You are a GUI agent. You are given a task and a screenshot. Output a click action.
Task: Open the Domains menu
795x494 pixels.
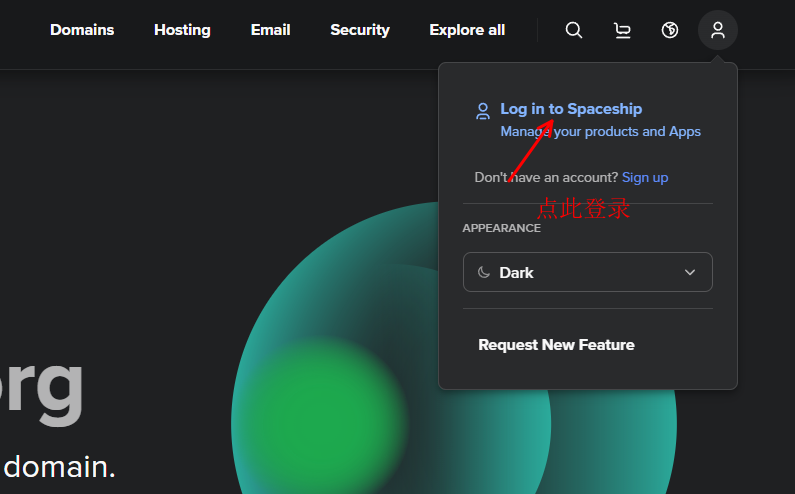click(82, 30)
